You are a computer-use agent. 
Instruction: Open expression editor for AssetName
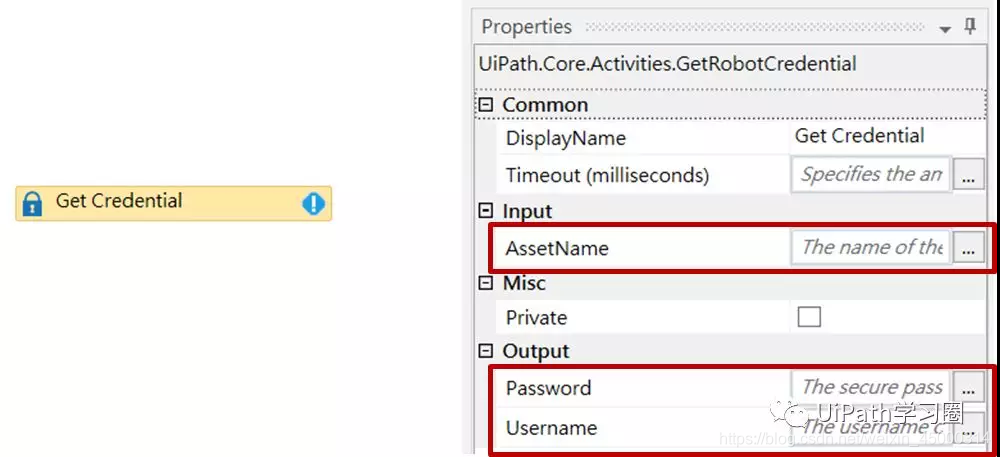(968, 247)
